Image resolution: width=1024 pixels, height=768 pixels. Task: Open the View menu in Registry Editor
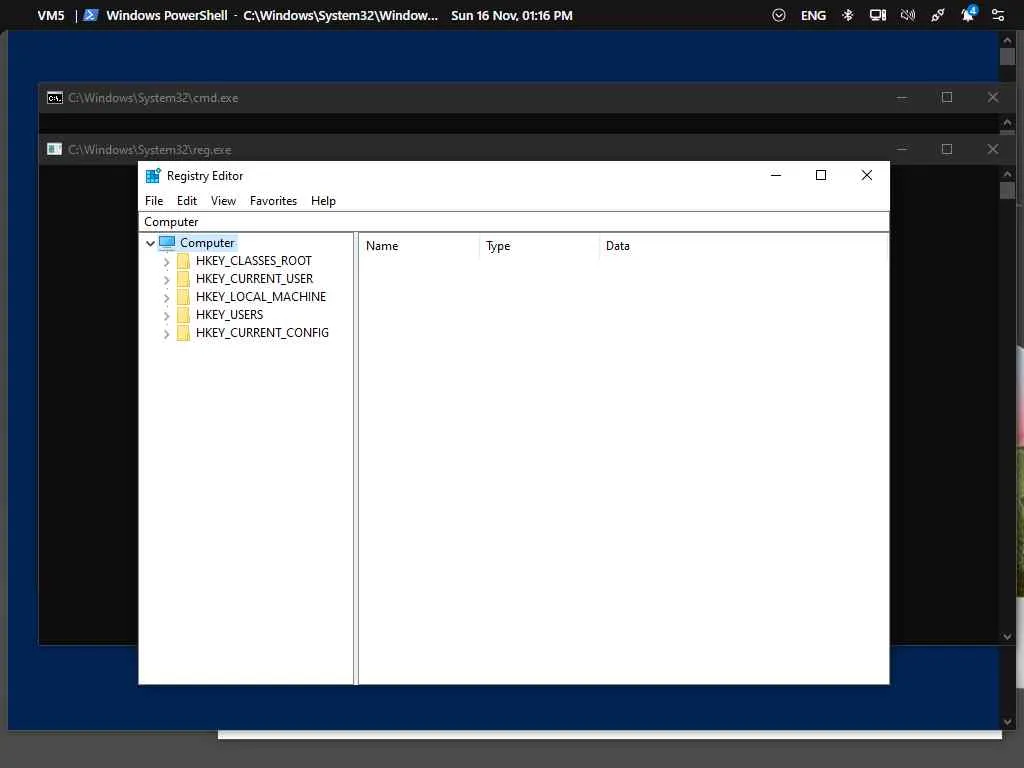tap(223, 200)
